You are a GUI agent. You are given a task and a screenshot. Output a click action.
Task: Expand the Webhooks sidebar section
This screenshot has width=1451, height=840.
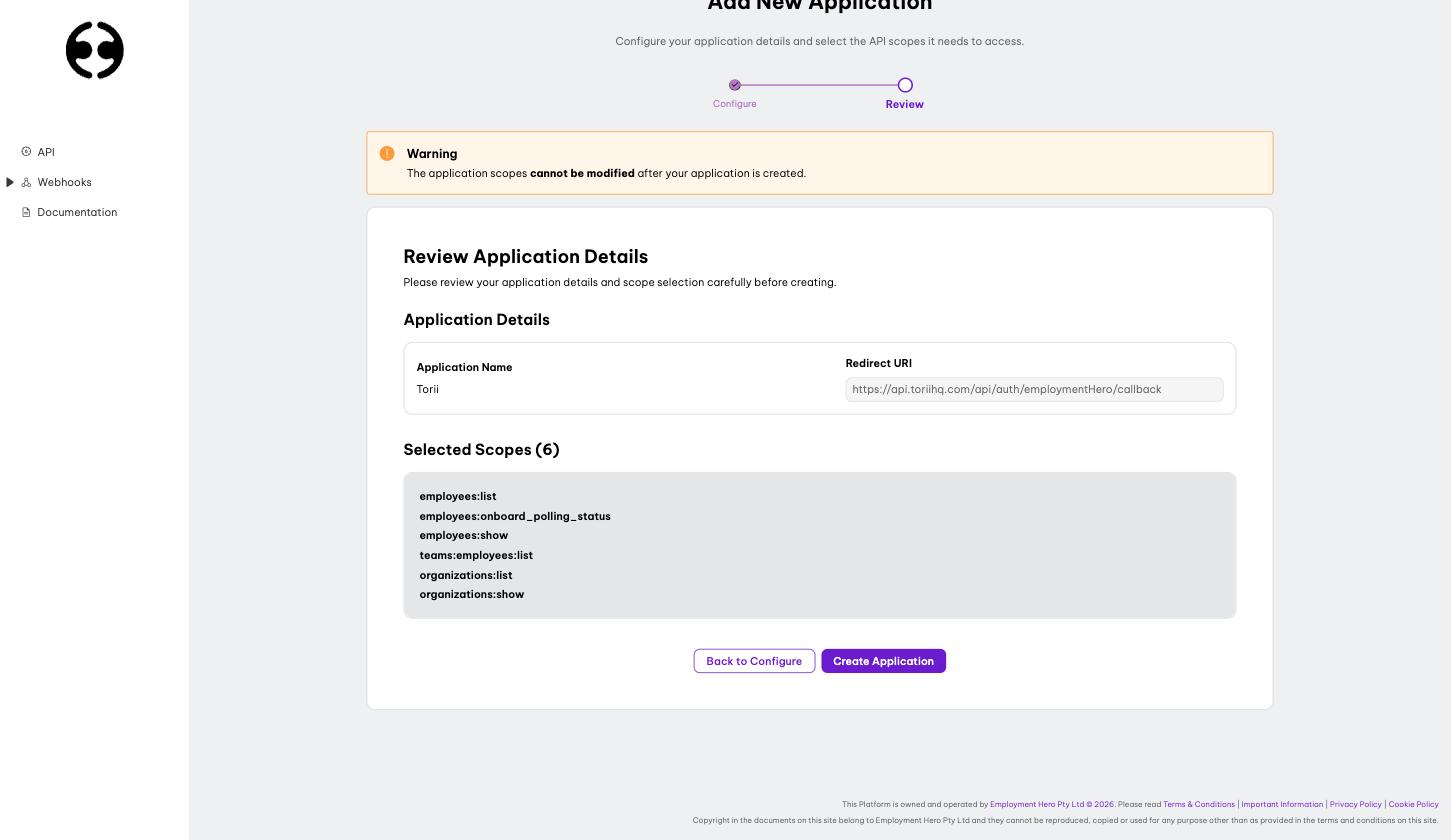pos(10,182)
